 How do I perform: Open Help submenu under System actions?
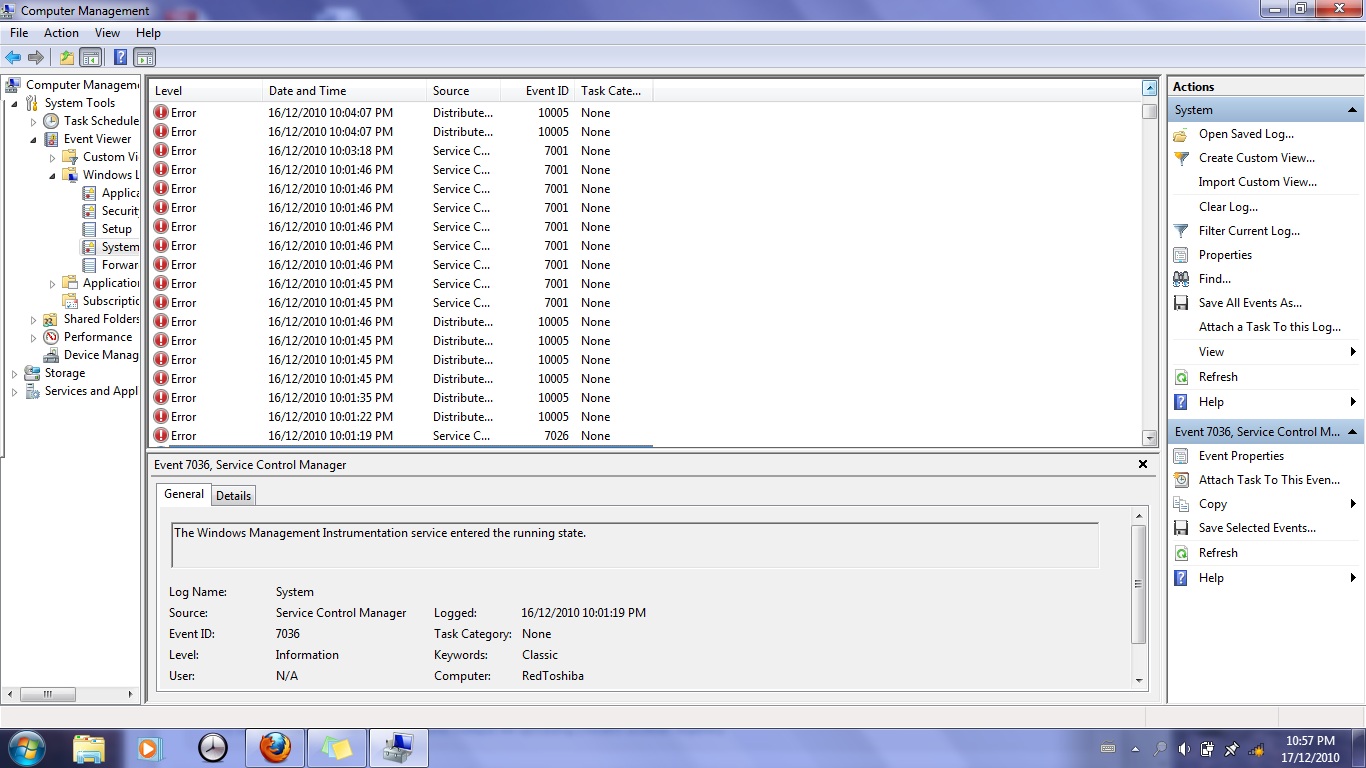tap(1265, 402)
